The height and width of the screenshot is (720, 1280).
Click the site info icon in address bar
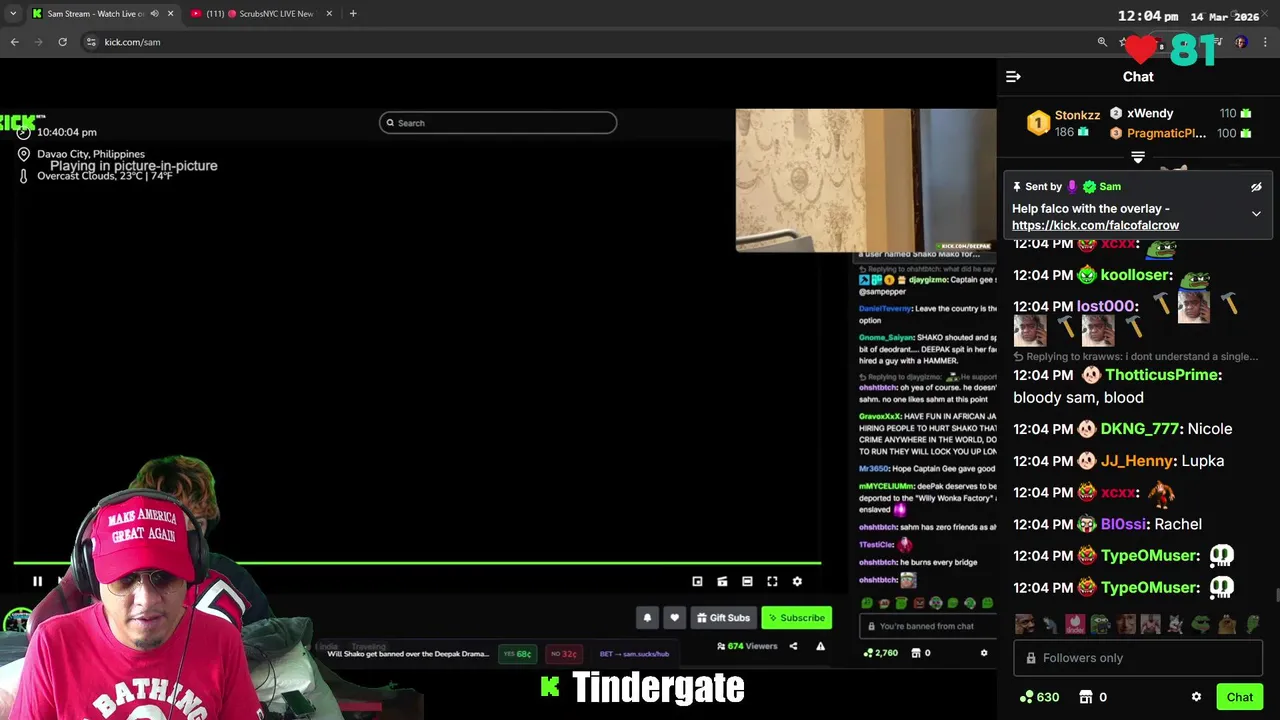(x=90, y=42)
